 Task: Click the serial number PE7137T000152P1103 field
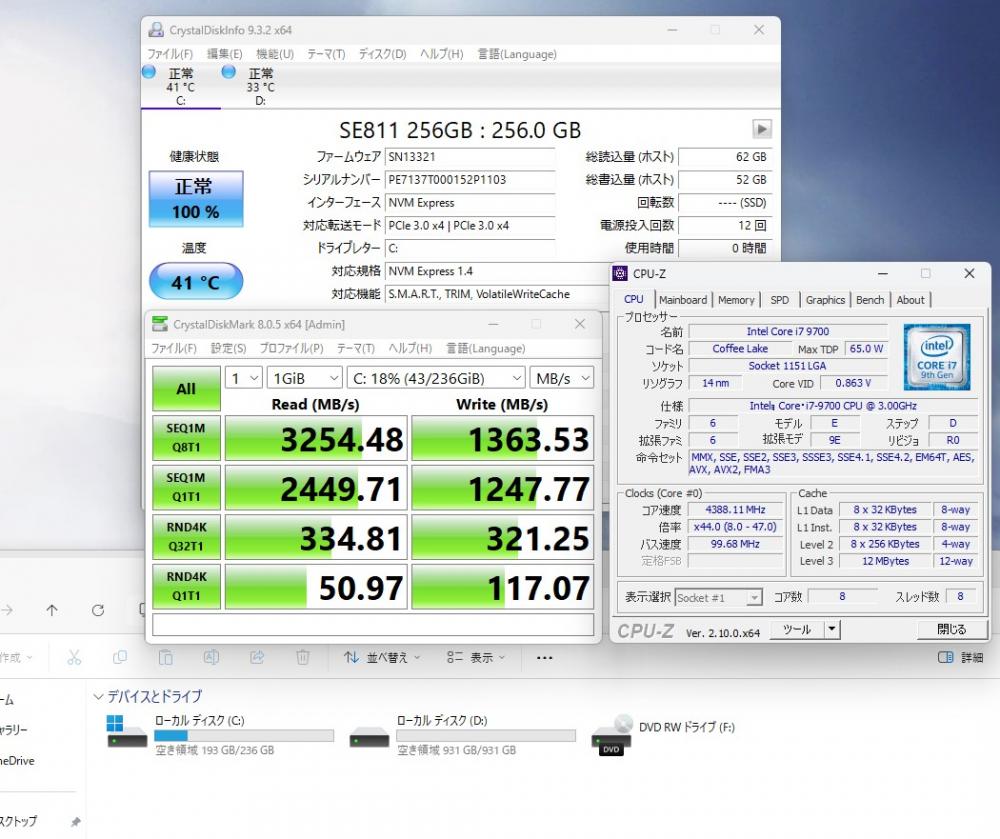(470, 180)
